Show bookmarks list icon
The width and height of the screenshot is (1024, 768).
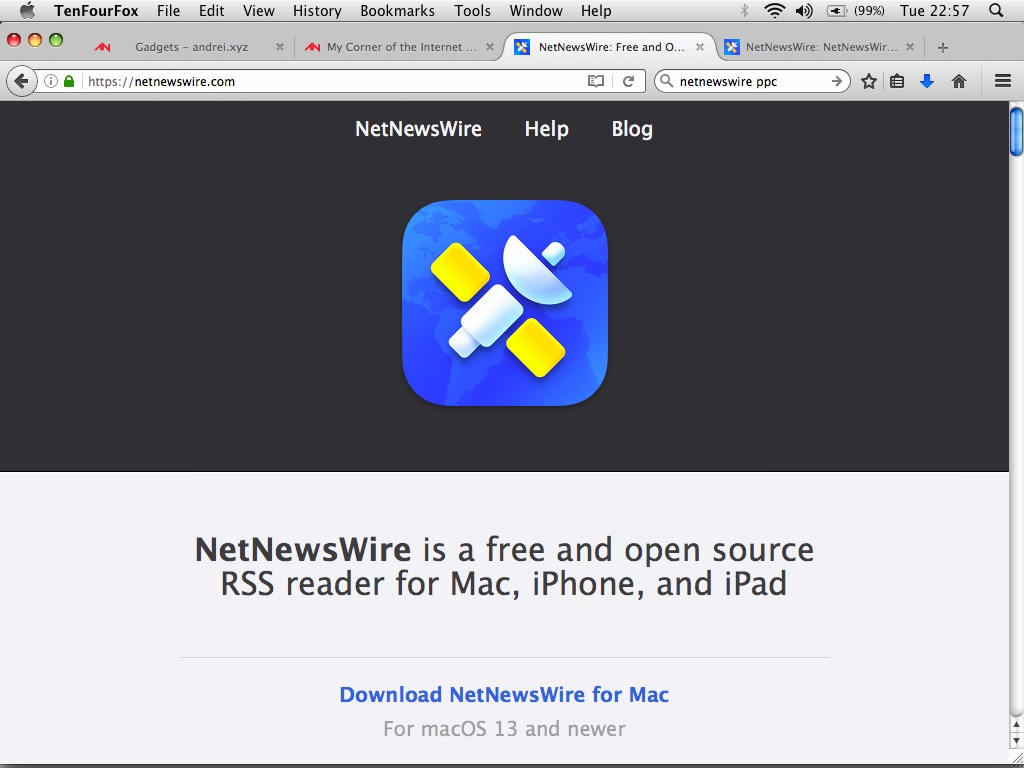coord(897,81)
